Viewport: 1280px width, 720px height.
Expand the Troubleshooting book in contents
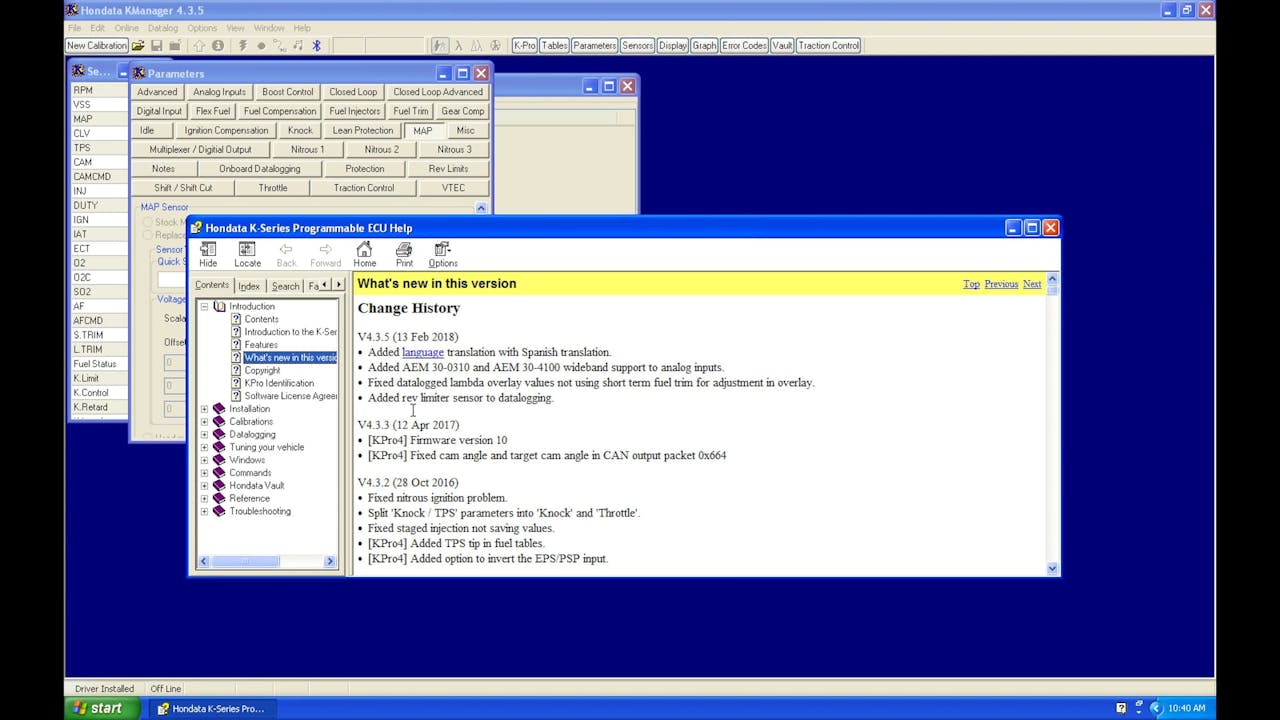(204, 511)
